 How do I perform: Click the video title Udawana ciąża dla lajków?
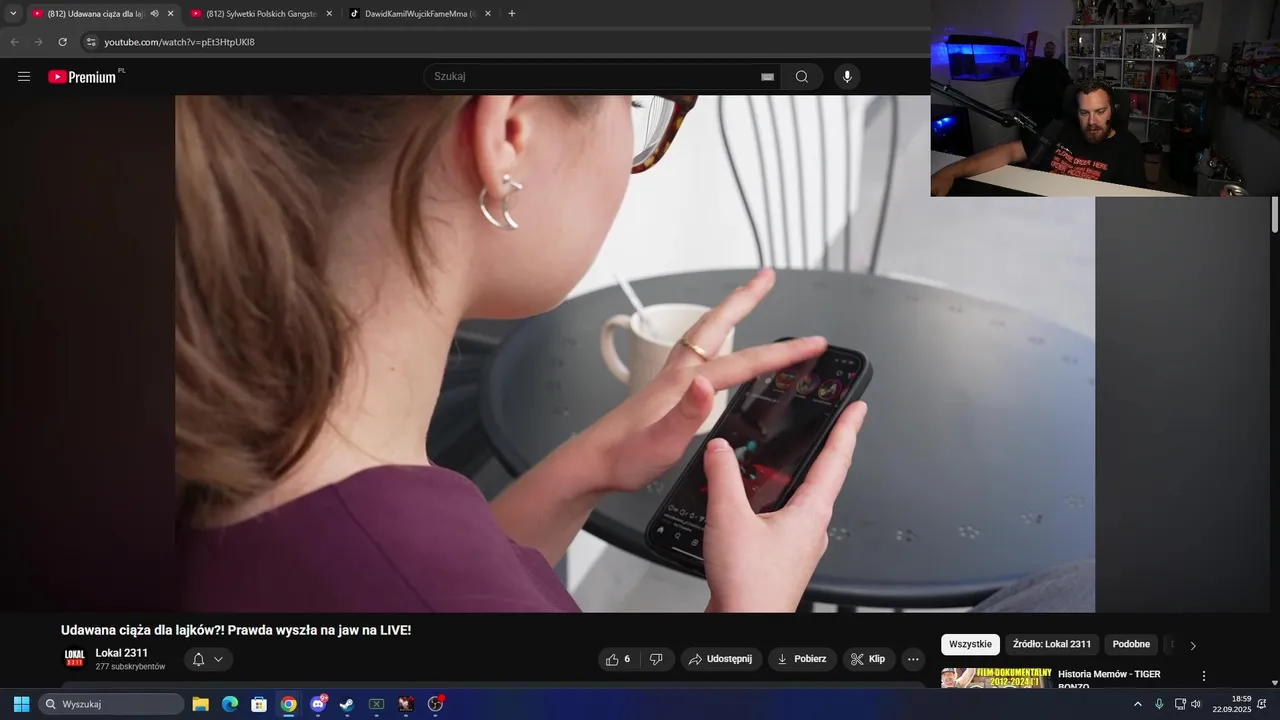236,630
